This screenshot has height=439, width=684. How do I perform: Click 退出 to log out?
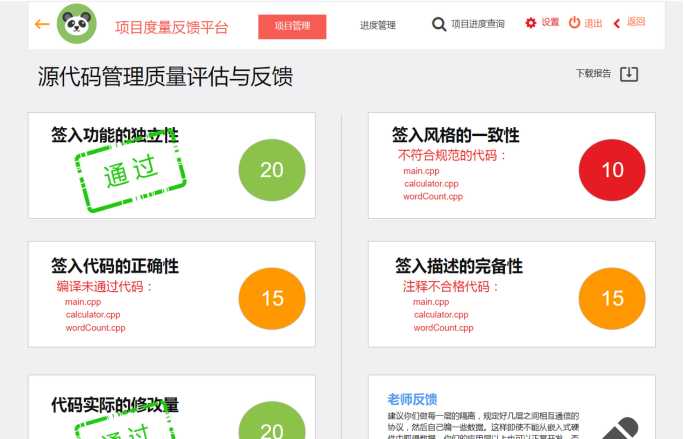point(593,23)
